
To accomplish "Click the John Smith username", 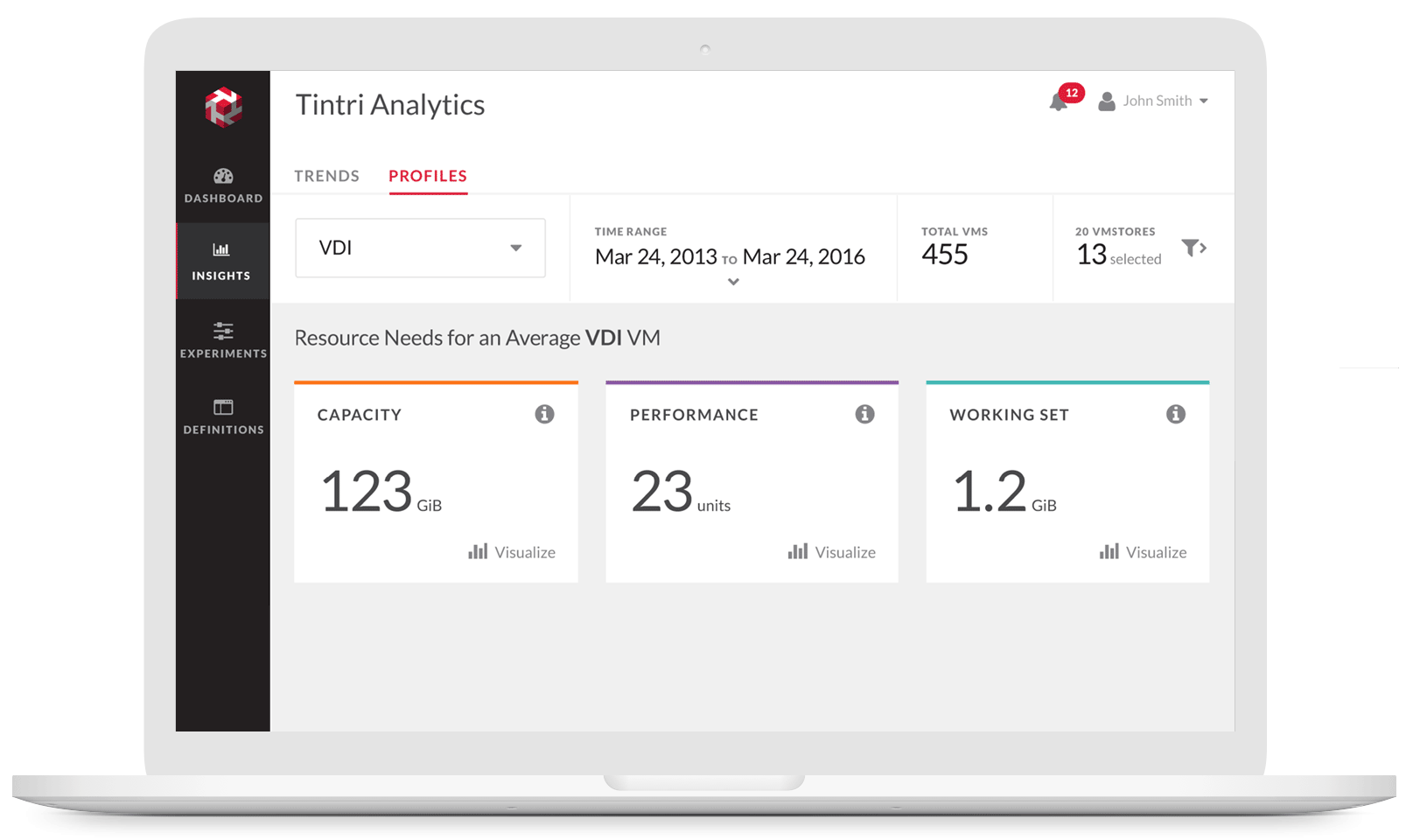I will click(x=1158, y=101).
